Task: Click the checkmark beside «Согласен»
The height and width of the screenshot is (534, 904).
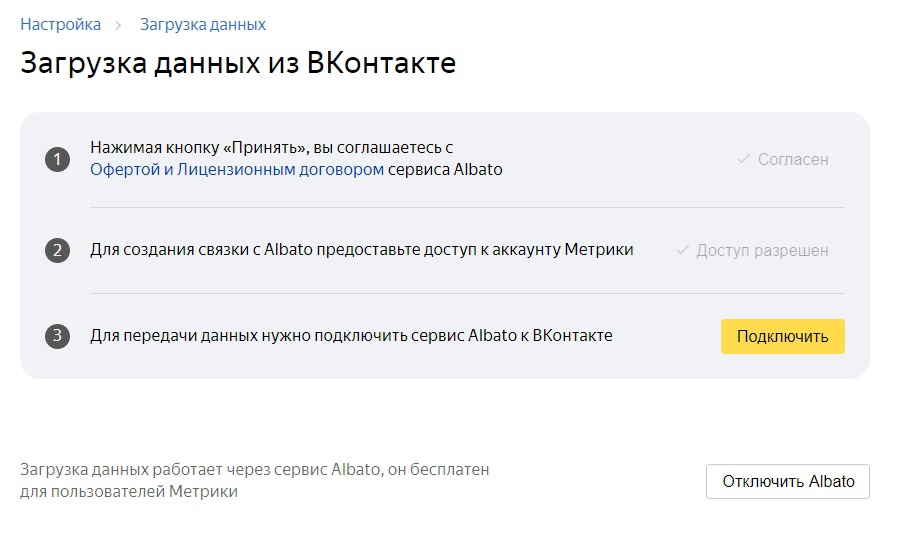Action: 744,159
